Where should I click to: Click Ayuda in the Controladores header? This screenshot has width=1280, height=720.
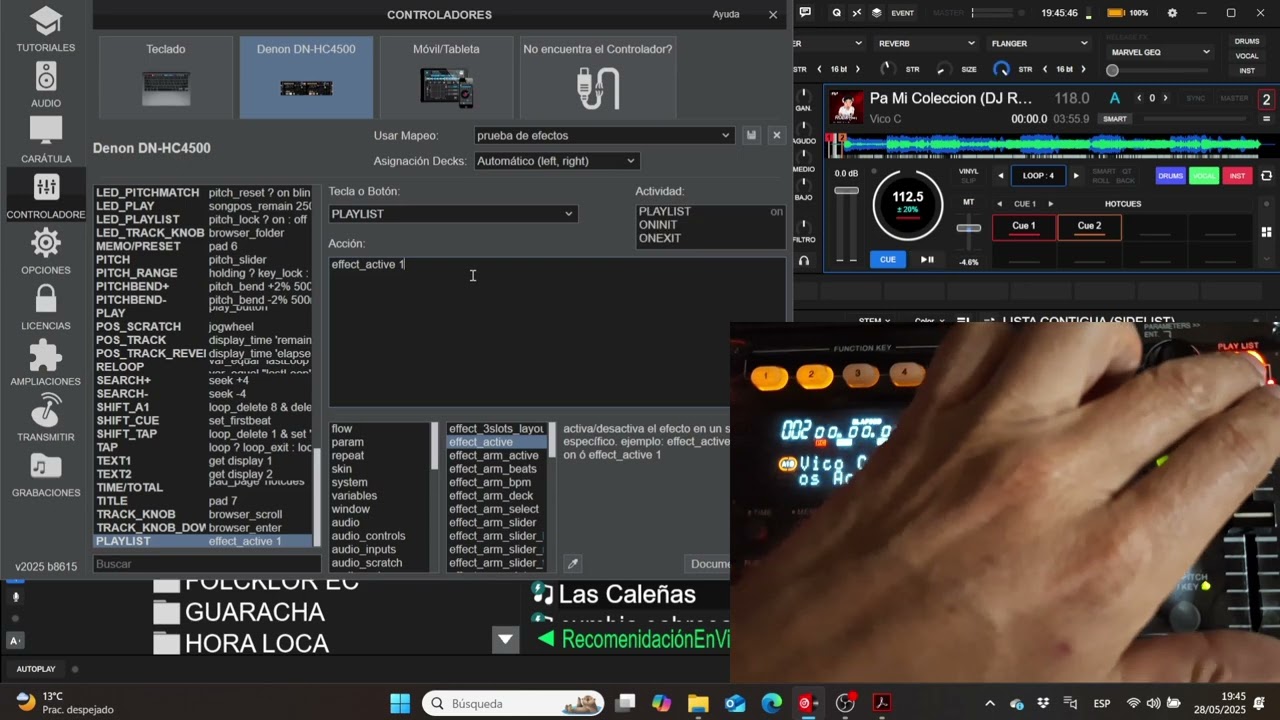(726, 14)
